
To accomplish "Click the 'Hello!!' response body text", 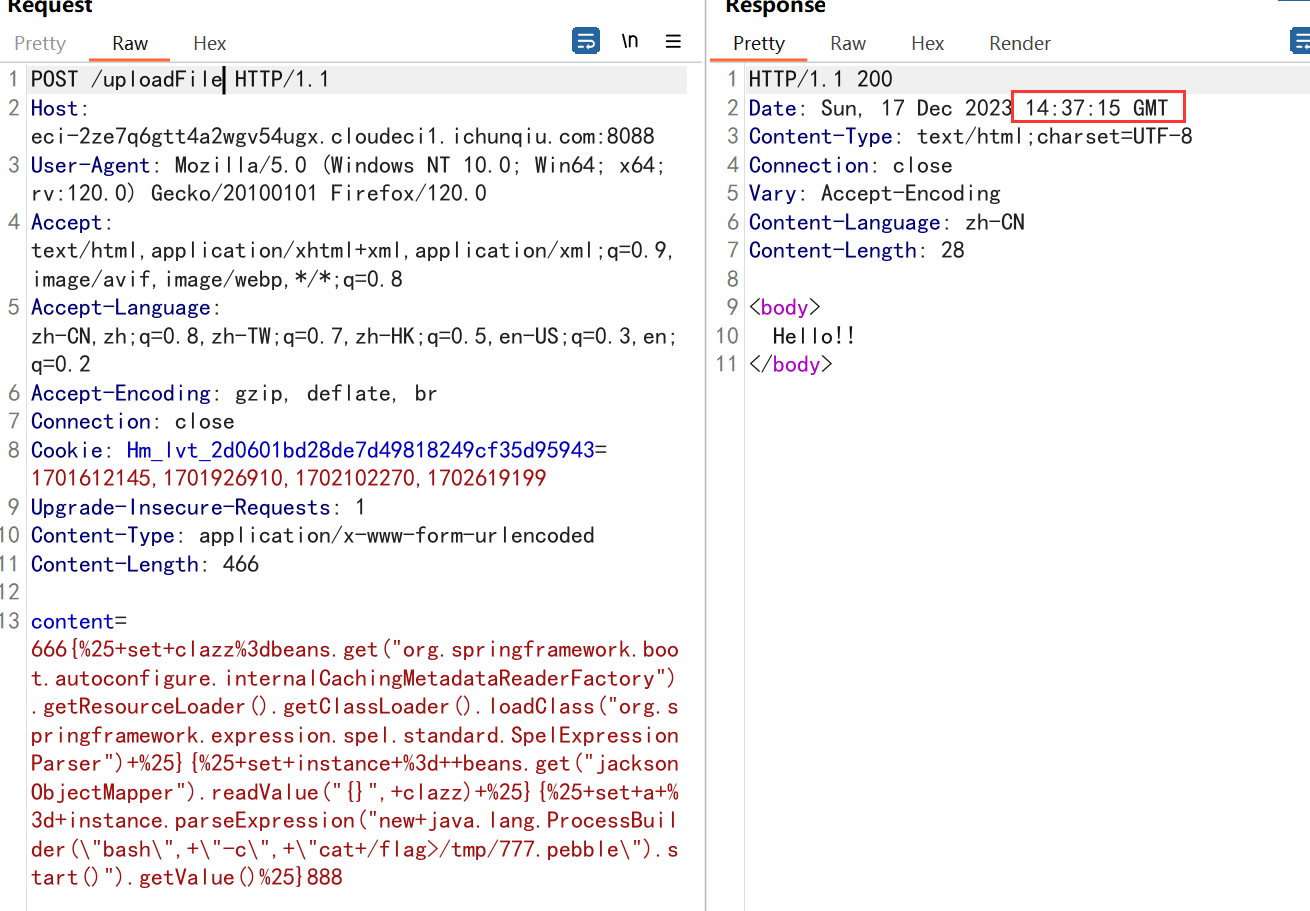I will click(815, 336).
